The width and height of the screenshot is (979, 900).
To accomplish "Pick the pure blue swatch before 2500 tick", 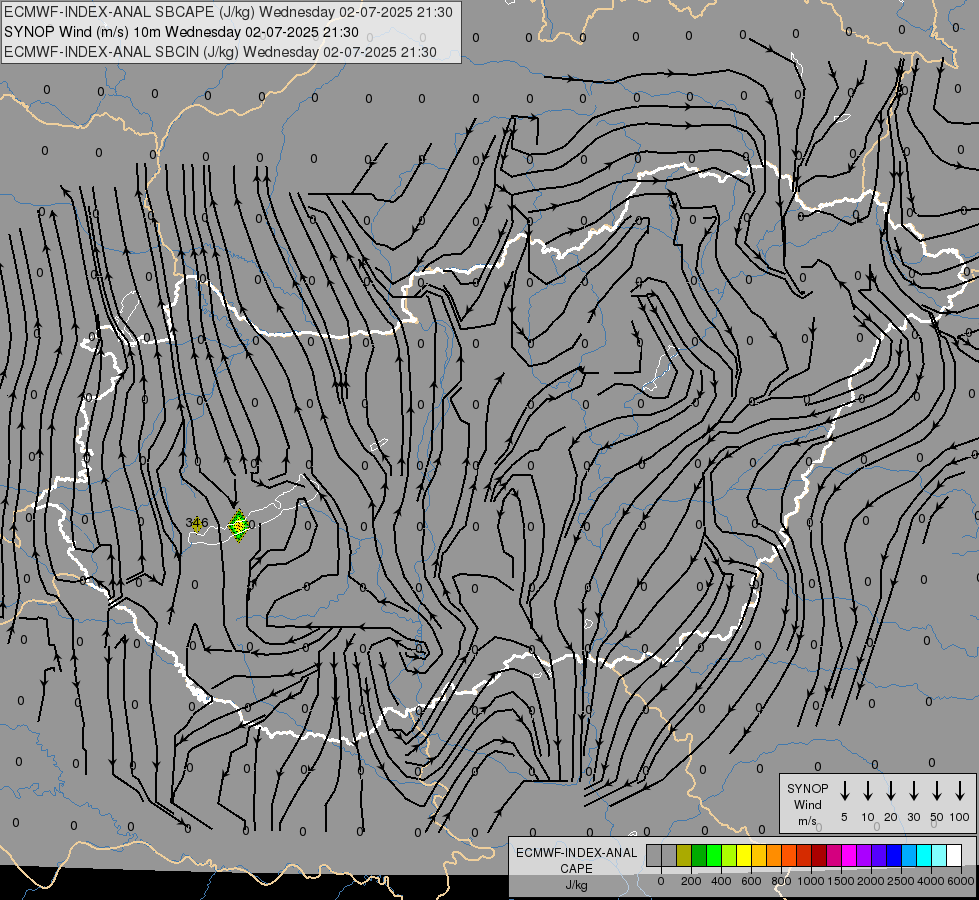I will 894,855.
